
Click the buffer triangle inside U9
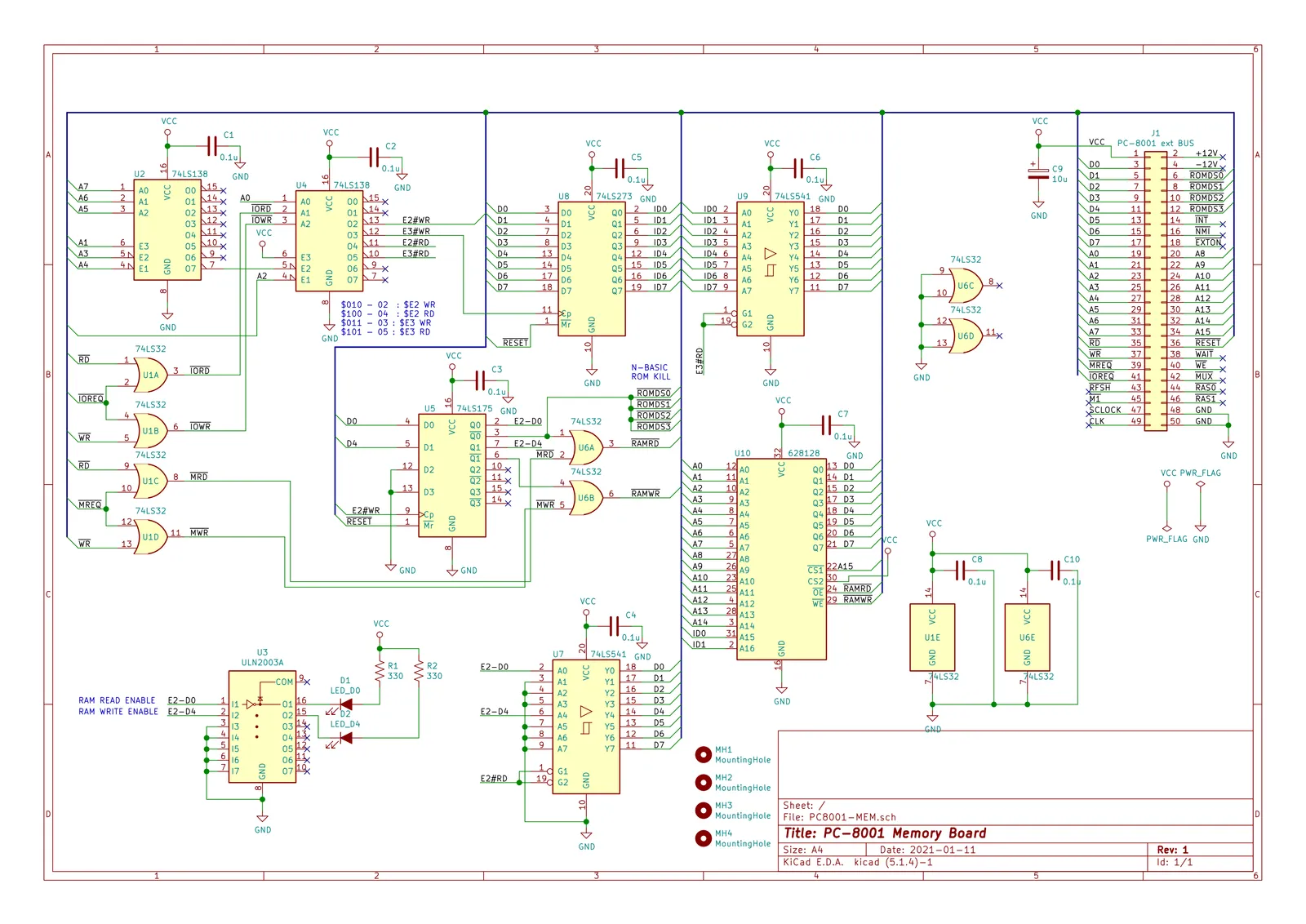771,253
